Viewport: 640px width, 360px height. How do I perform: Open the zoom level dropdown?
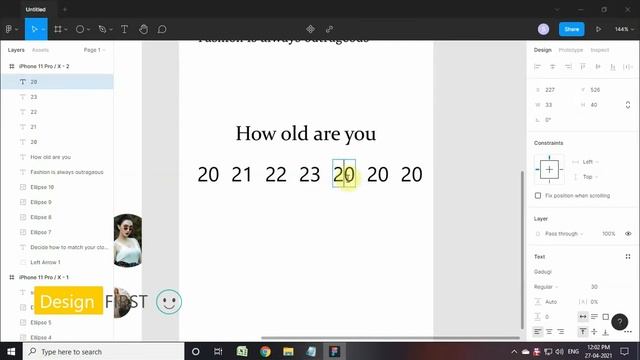pos(624,29)
